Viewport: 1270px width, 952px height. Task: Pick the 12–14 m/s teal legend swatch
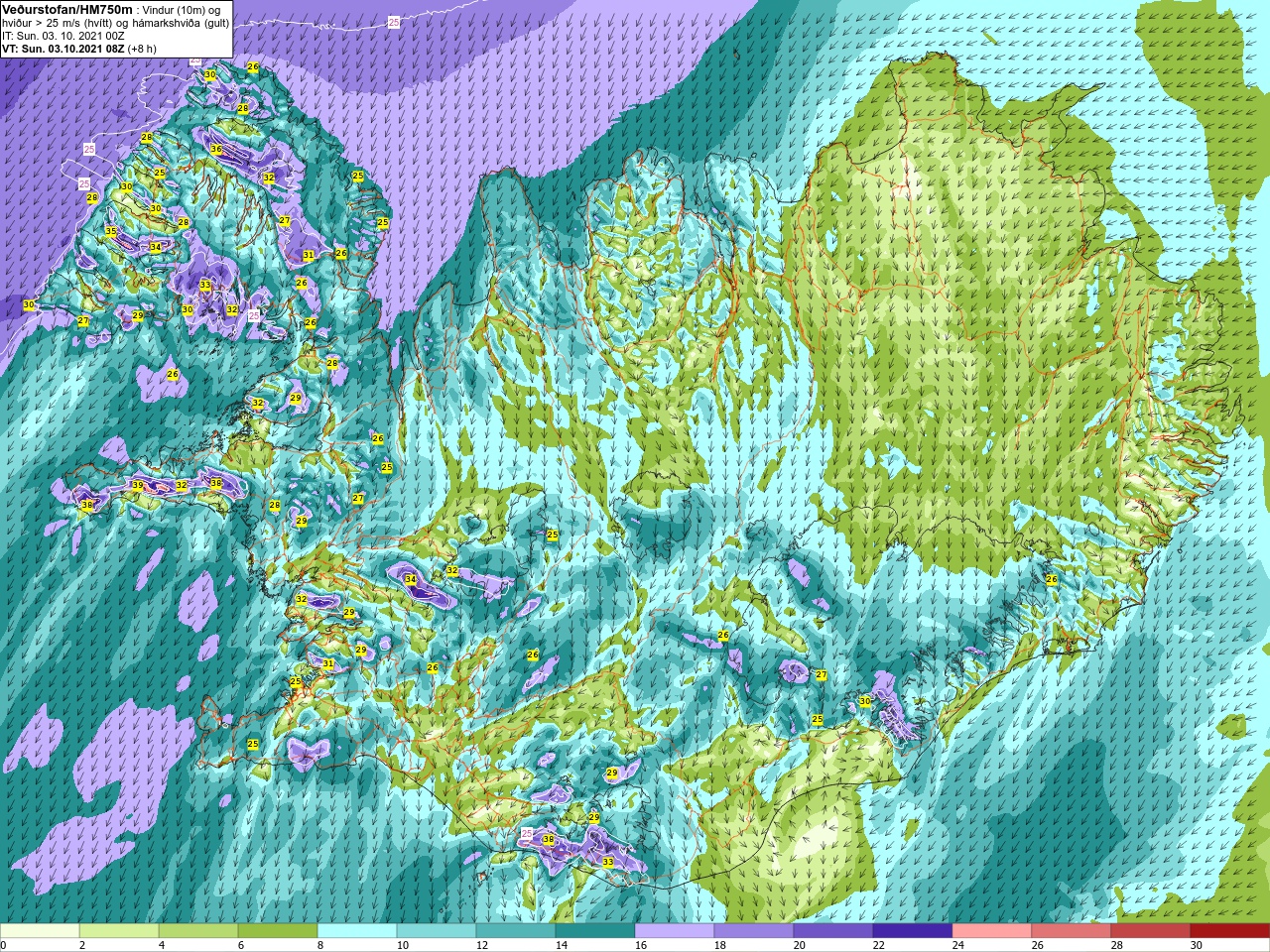(516, 931)
